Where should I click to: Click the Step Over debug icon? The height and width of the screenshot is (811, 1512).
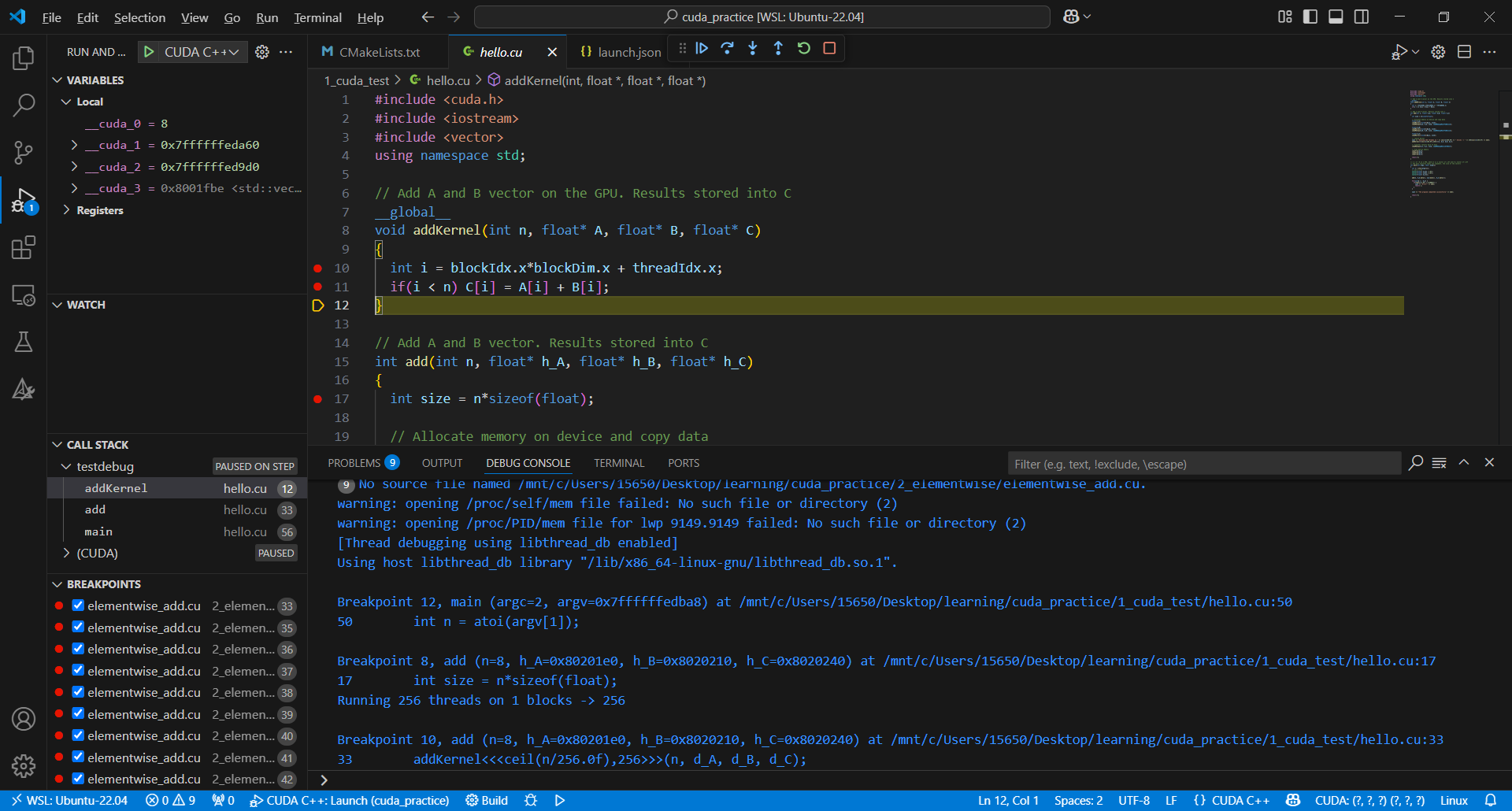727,49
